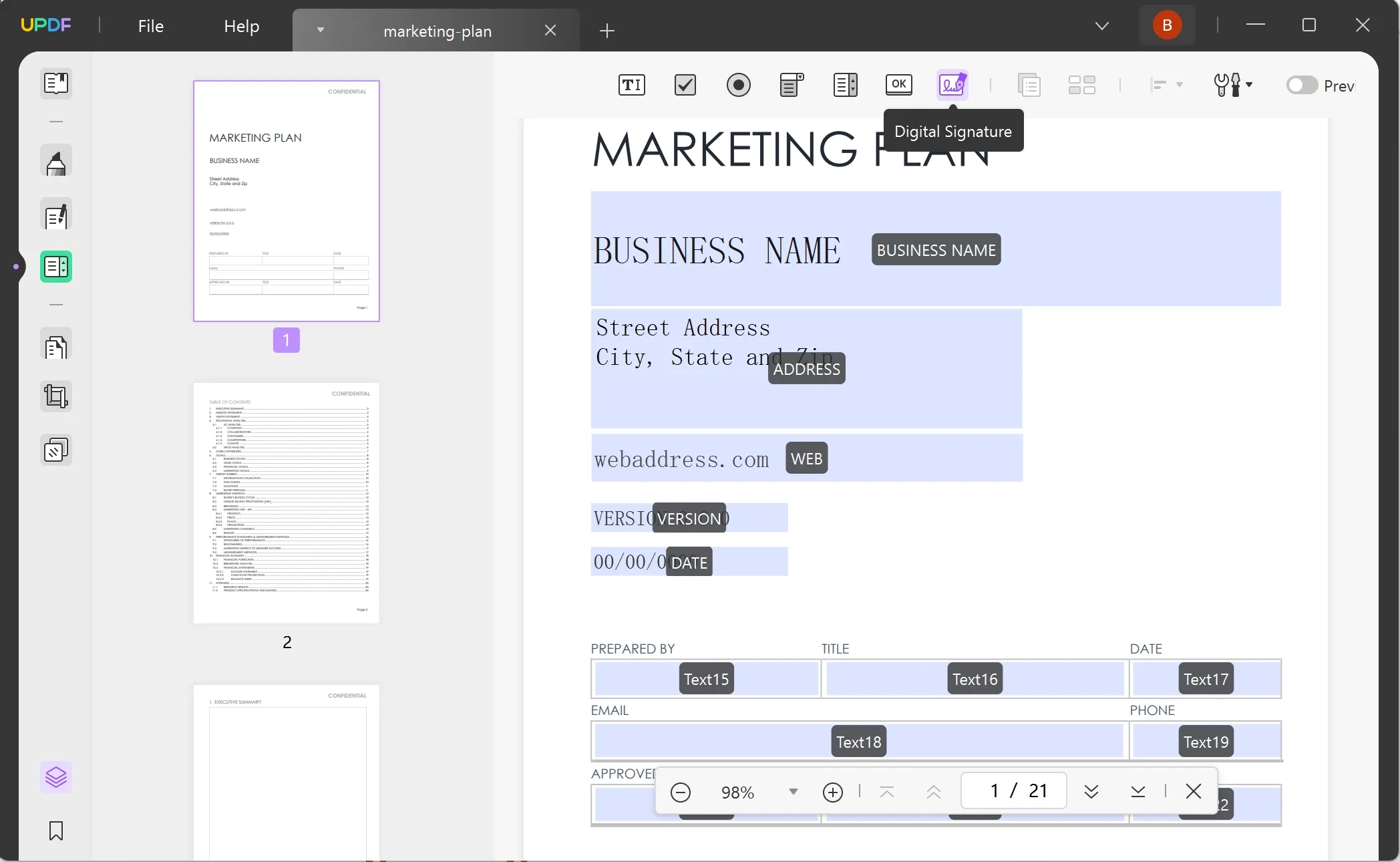This screenshot has width=1400, height=862.
Task: Click the List Box tool icon
Action: 845,84
